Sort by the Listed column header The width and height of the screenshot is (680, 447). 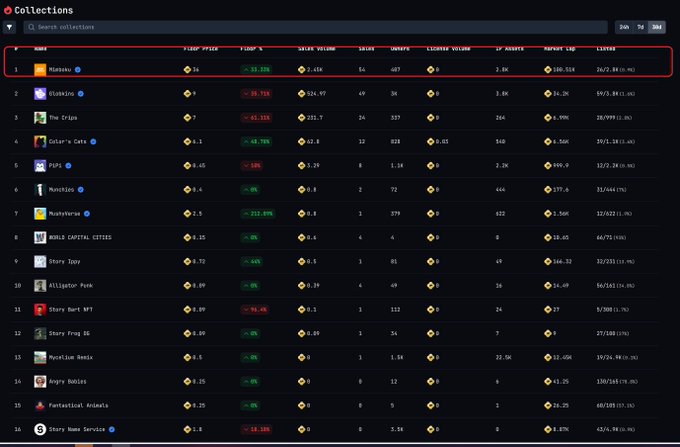[606, 47]
